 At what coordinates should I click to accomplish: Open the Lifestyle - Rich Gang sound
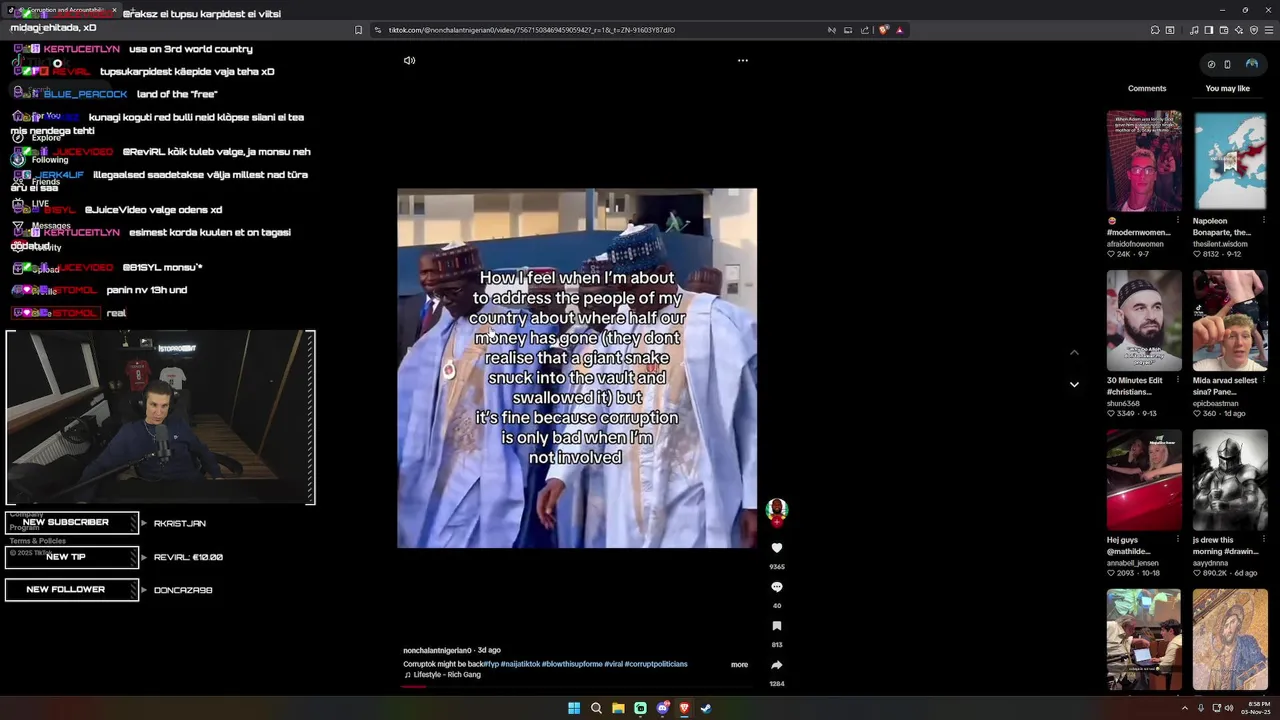[447, 675]
